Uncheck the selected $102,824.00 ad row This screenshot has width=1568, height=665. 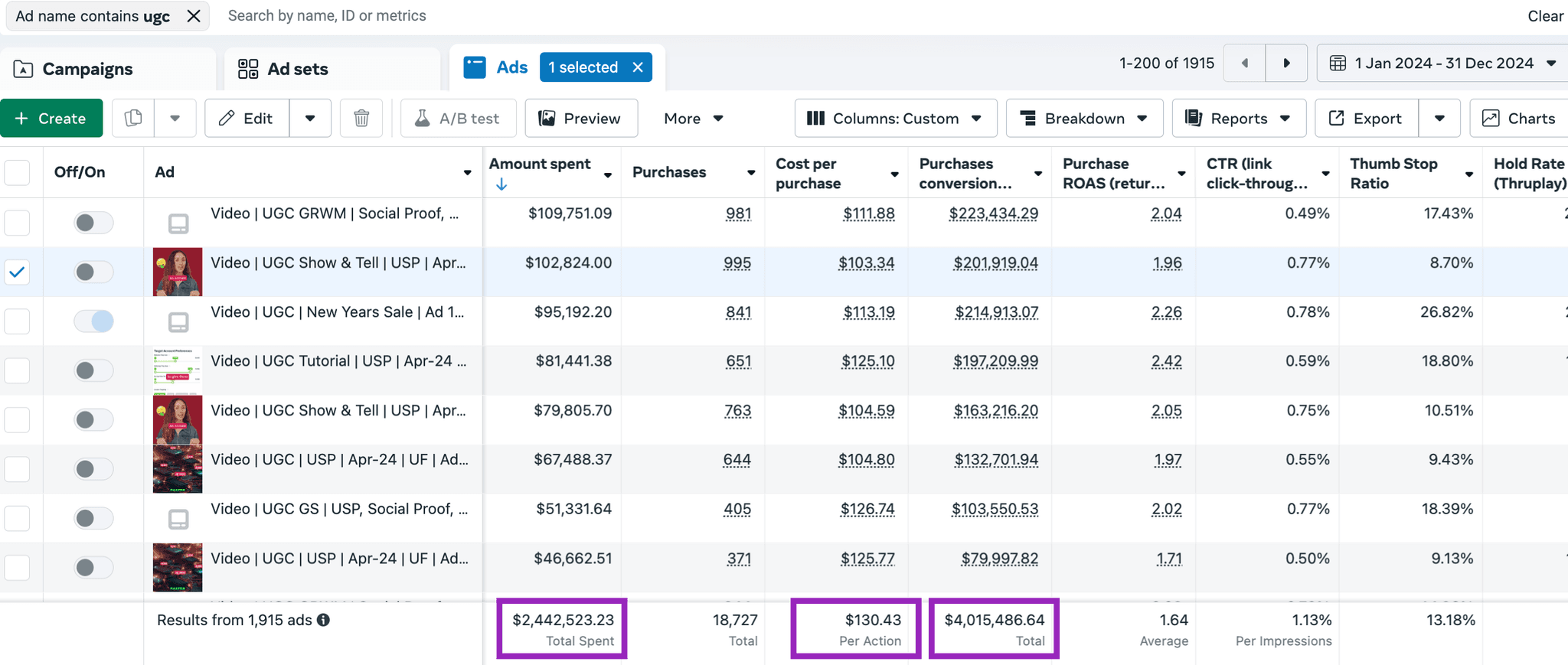click(17, 272)
